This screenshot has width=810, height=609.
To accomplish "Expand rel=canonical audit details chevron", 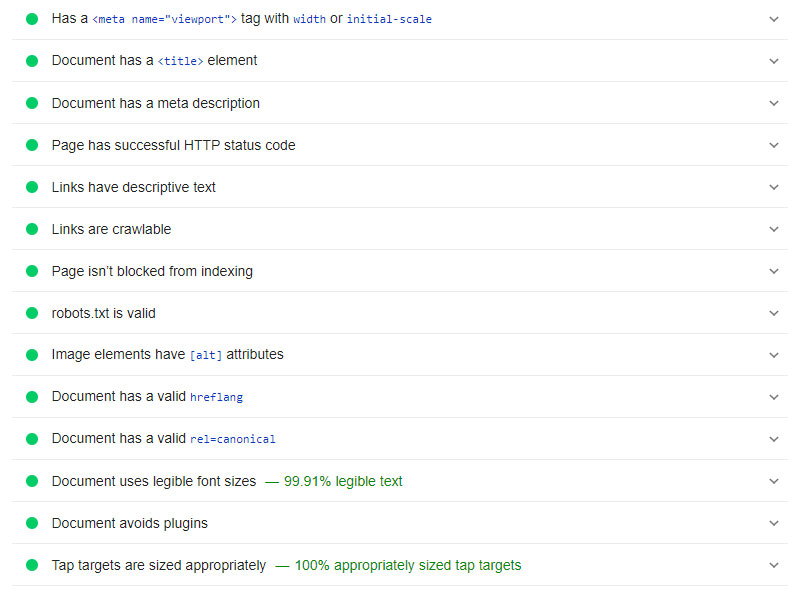I will (x=773, y=439).
